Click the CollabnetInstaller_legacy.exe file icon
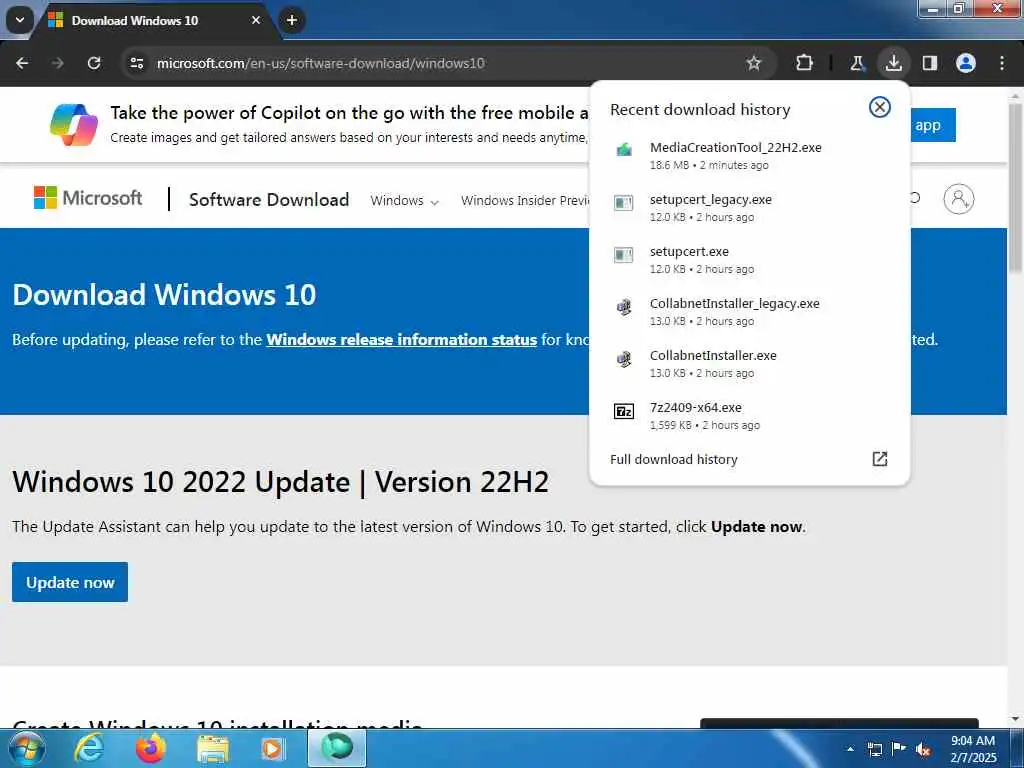Image resolution: width=1024 pixels, height=768 pixels. pos(624,307)
